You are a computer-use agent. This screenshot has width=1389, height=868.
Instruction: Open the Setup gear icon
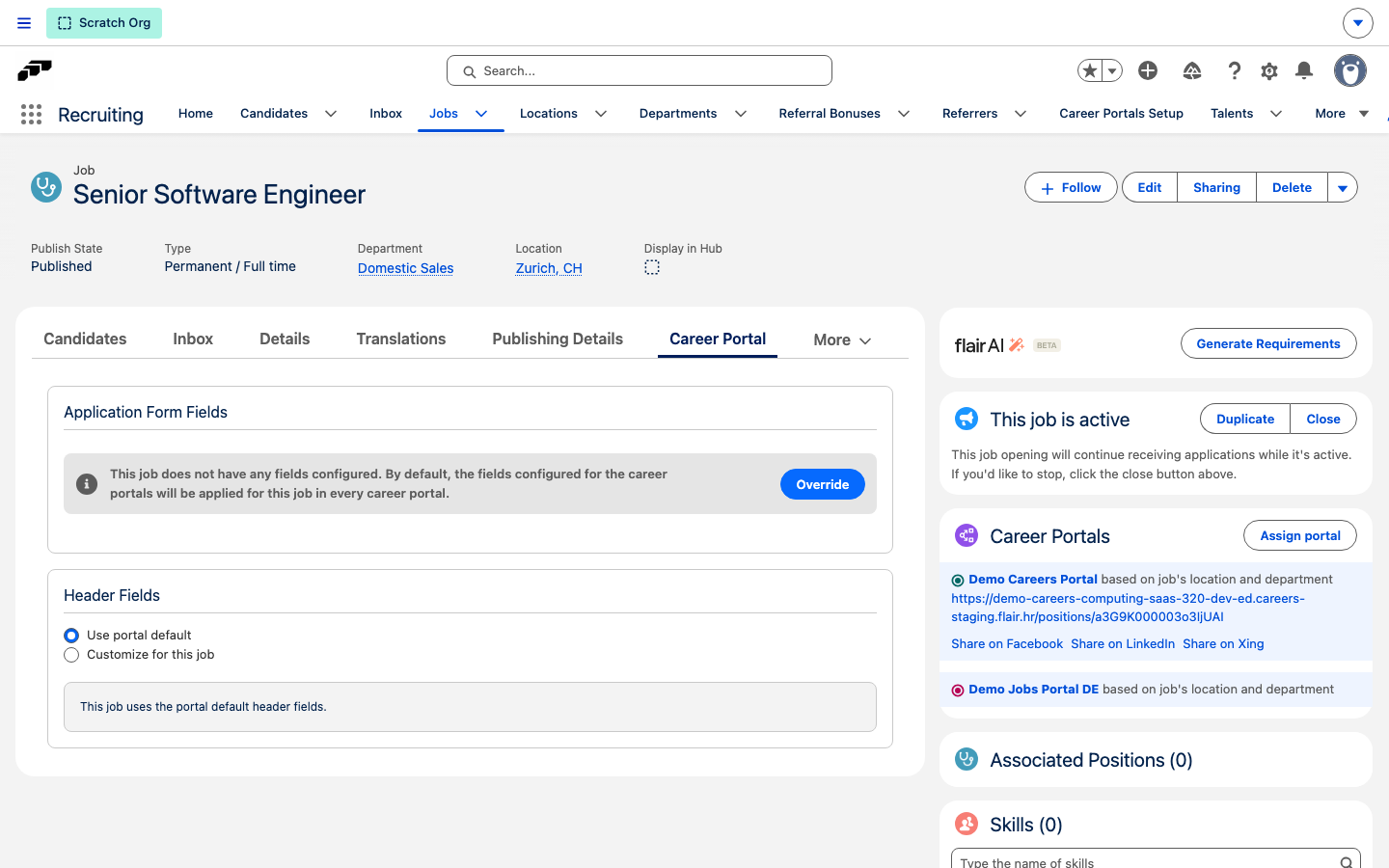click(1269, 70)
